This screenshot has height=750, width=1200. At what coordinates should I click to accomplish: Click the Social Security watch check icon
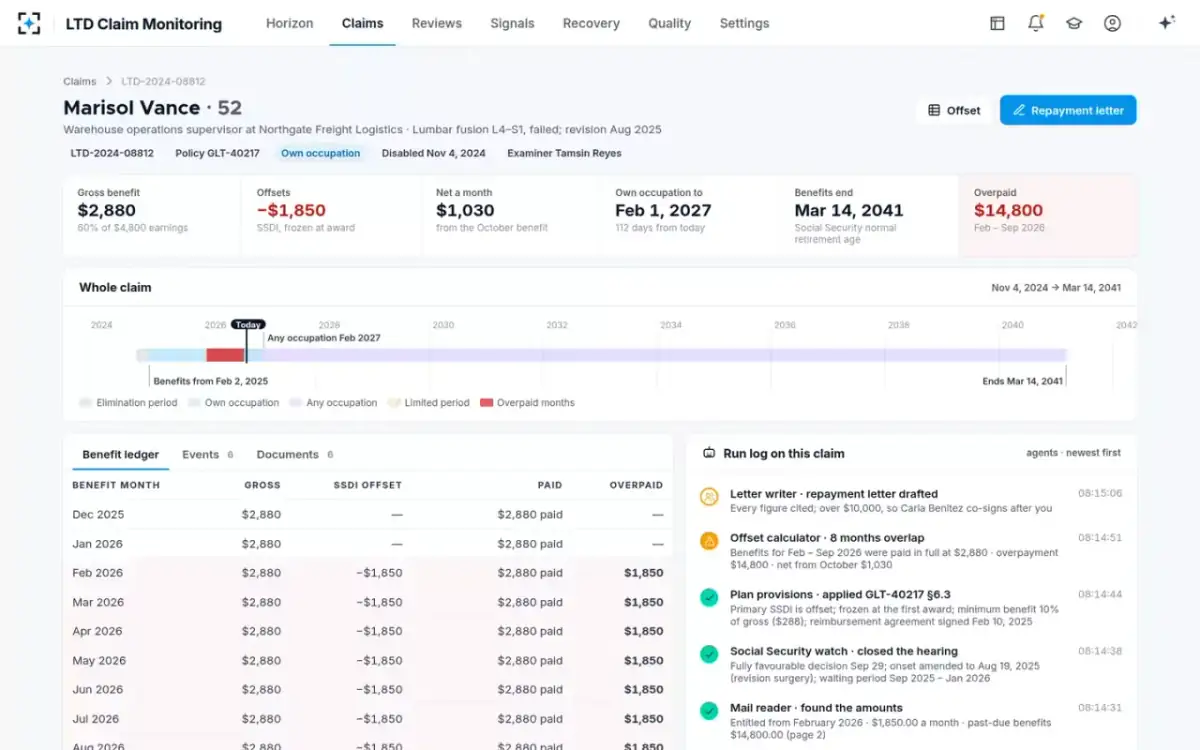[x=709, y=654]
